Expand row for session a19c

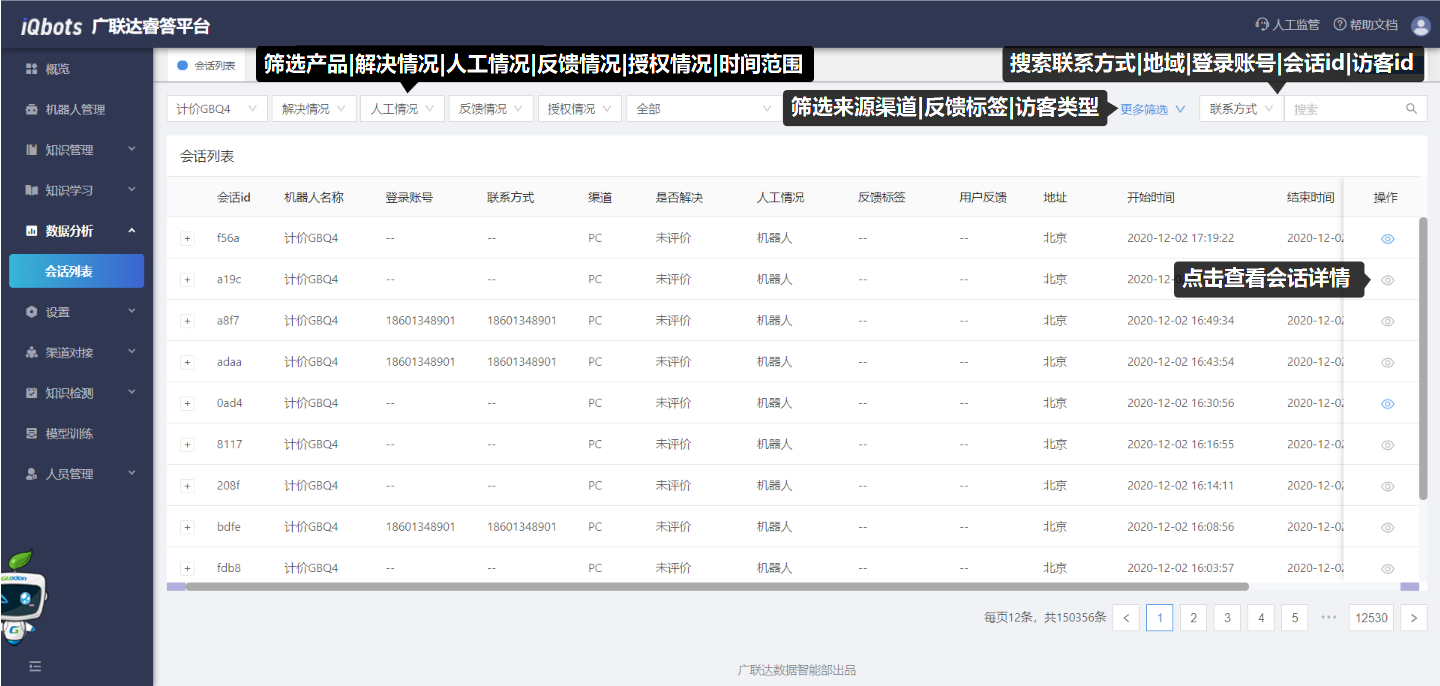pos(186,280)
